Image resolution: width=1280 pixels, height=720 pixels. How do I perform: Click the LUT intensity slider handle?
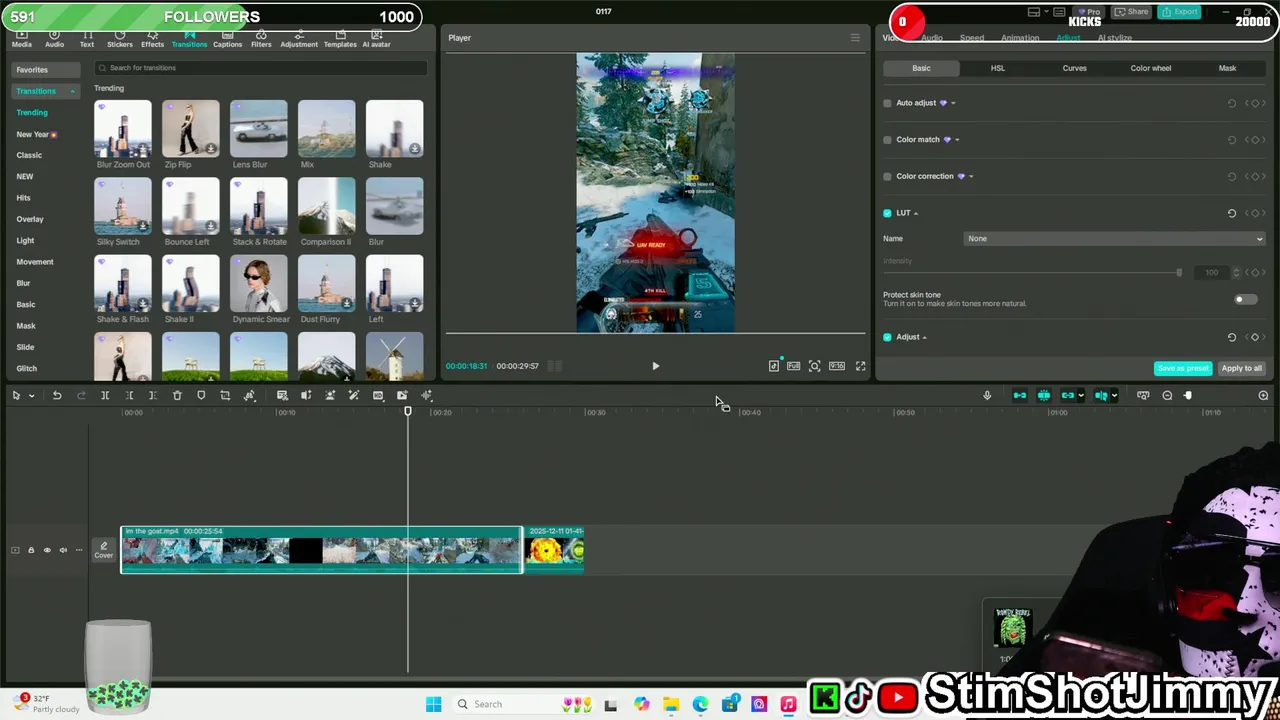click(1179, 273)
